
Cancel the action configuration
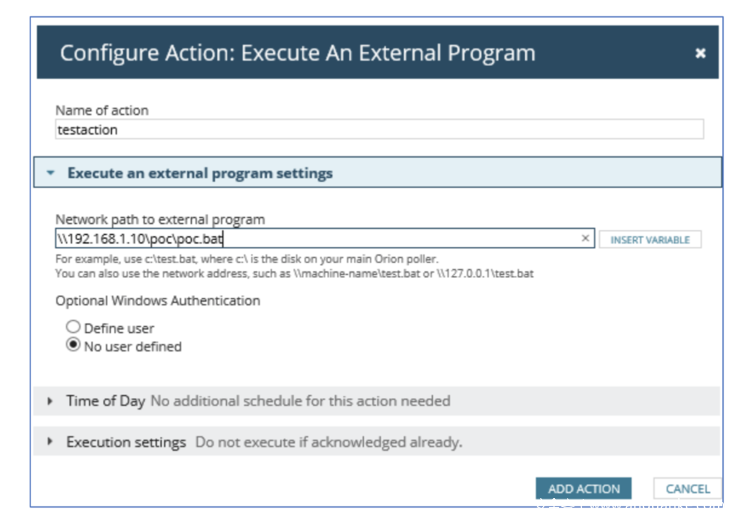click(687, 489)
